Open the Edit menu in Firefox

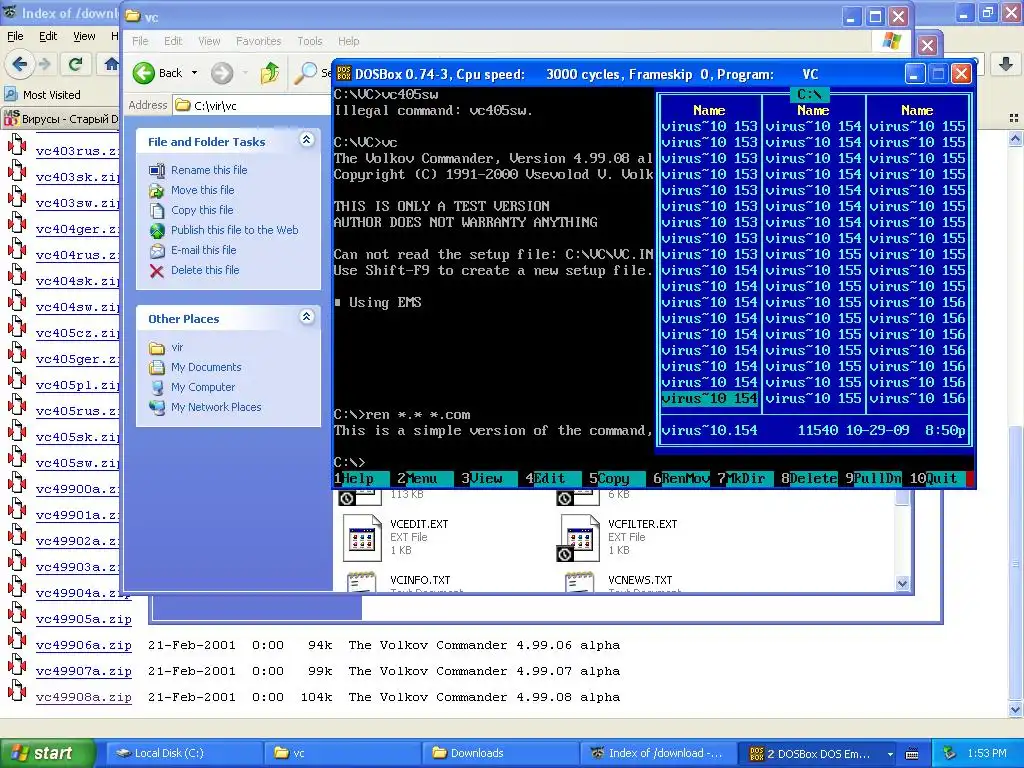(48, 37)
